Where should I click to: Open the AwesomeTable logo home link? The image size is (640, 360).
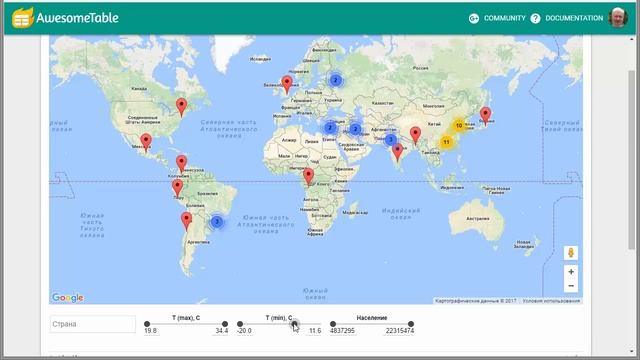[65, 18]
